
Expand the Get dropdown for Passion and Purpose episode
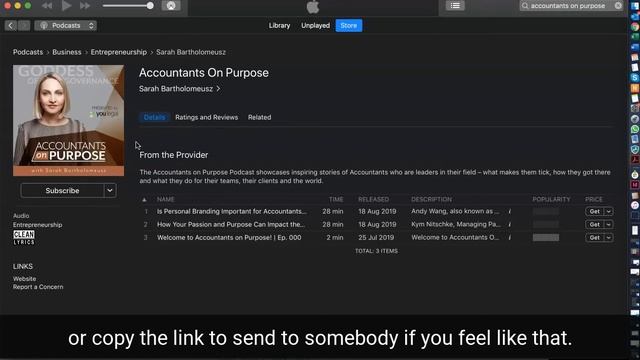point(609,224)
